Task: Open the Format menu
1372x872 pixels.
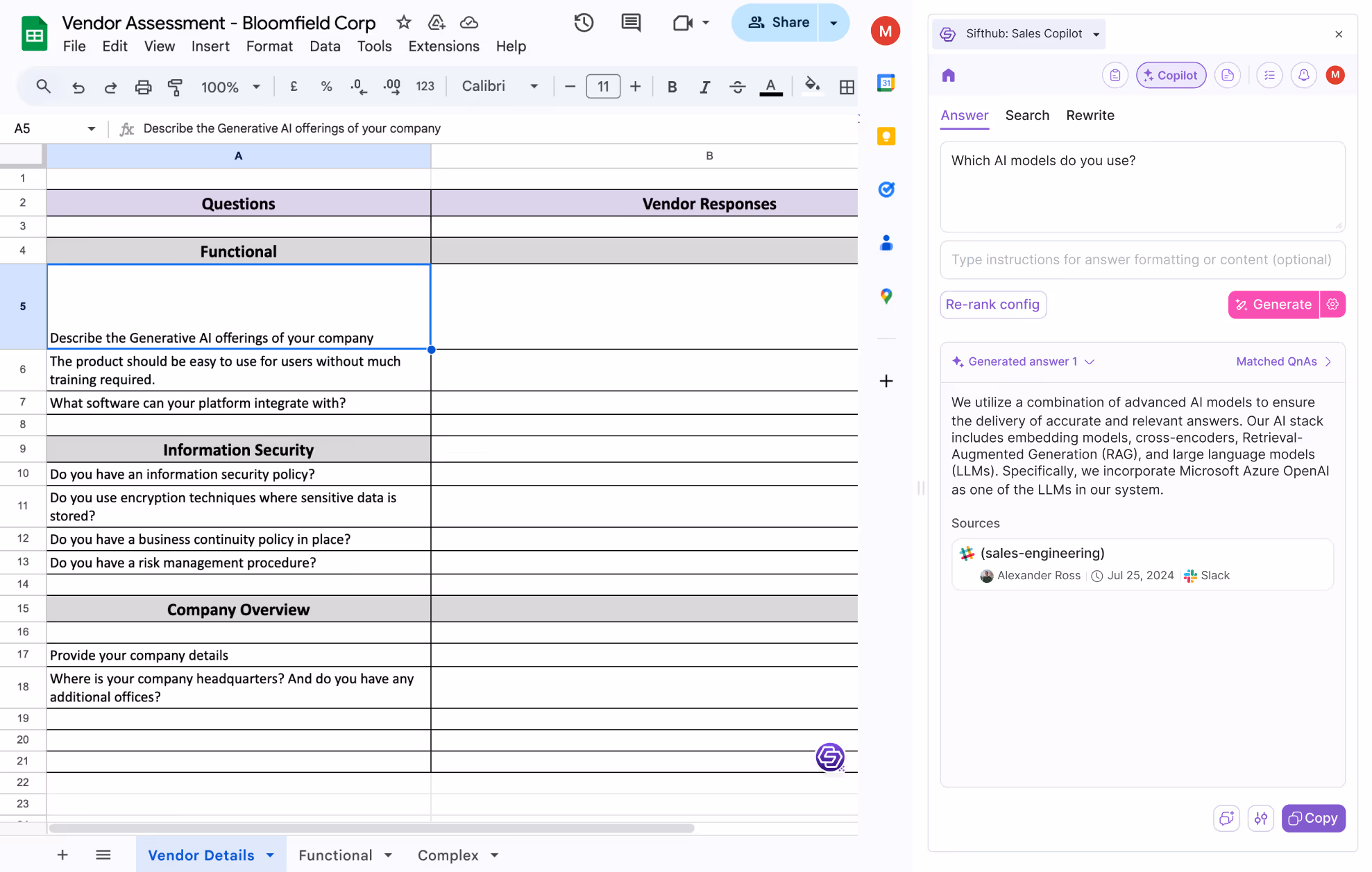Action: tap(269, 46)
